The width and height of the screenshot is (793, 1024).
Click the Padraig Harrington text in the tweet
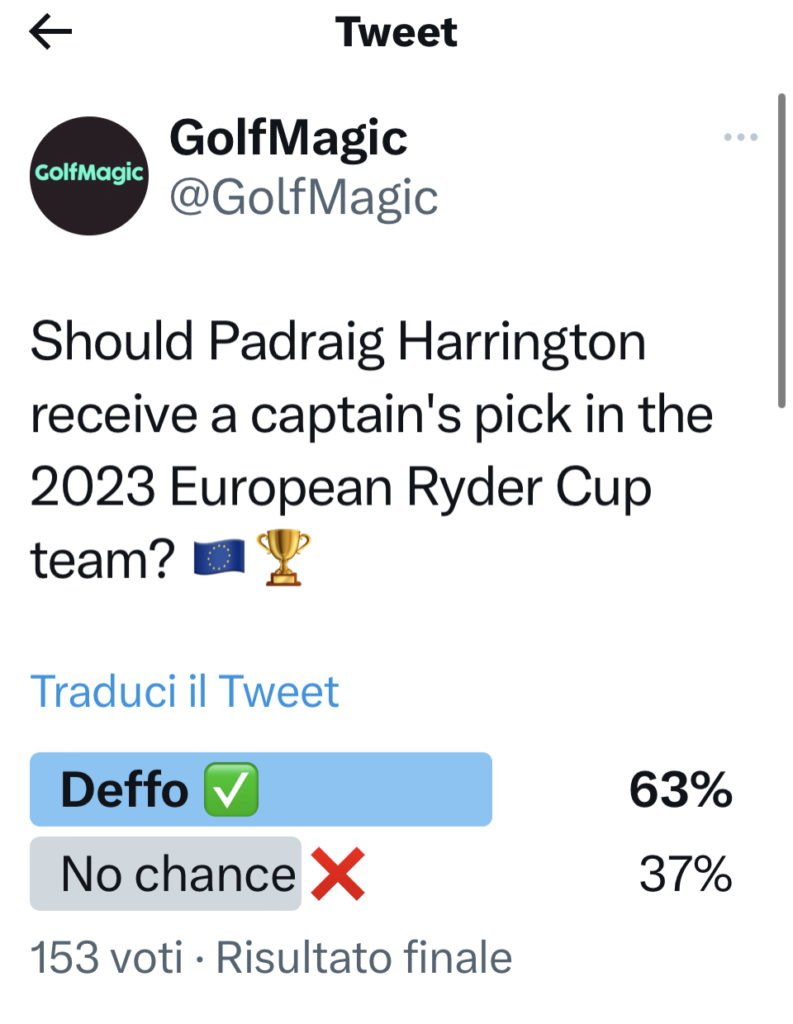[428, 343]
